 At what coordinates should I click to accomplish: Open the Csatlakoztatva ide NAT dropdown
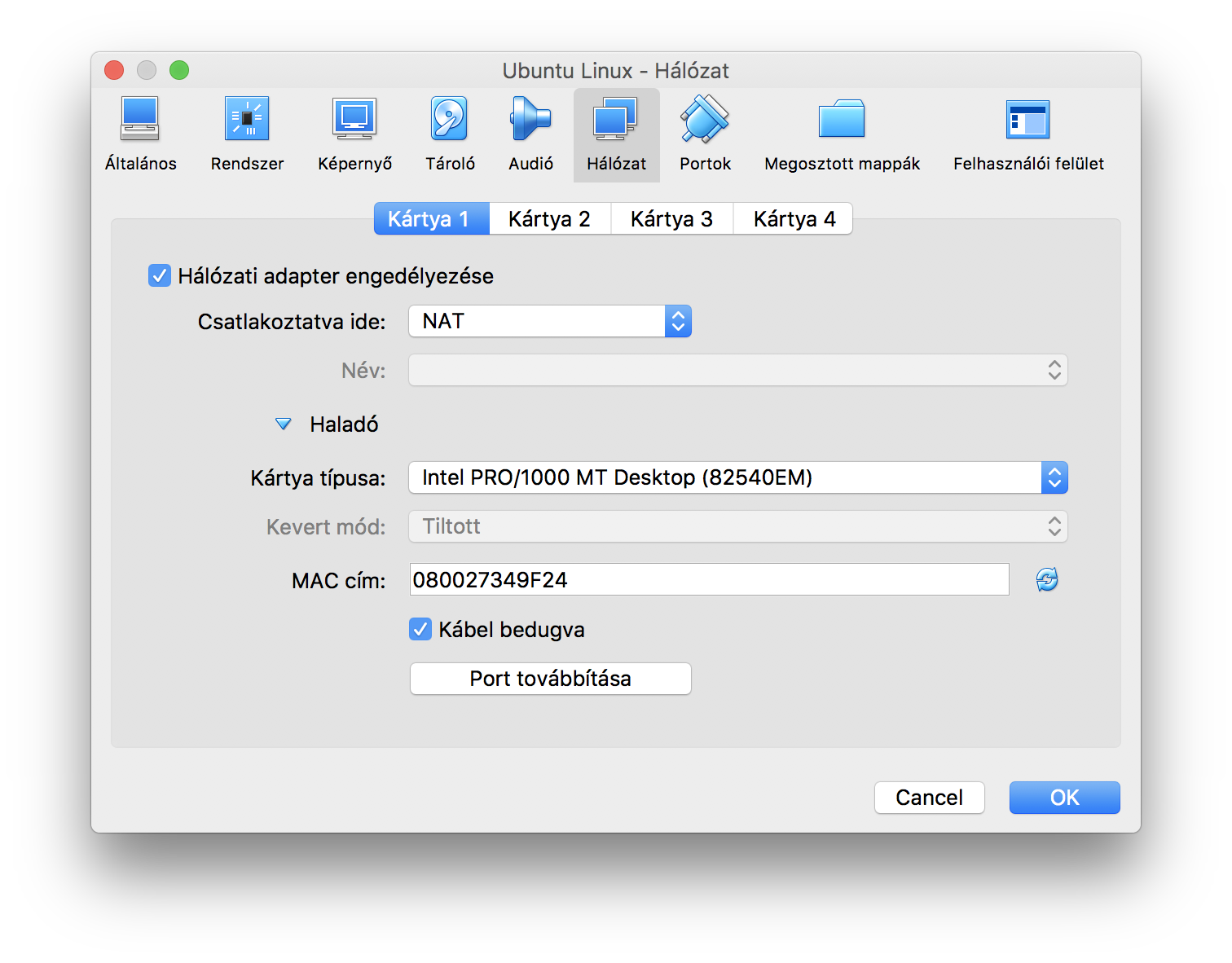550,321
